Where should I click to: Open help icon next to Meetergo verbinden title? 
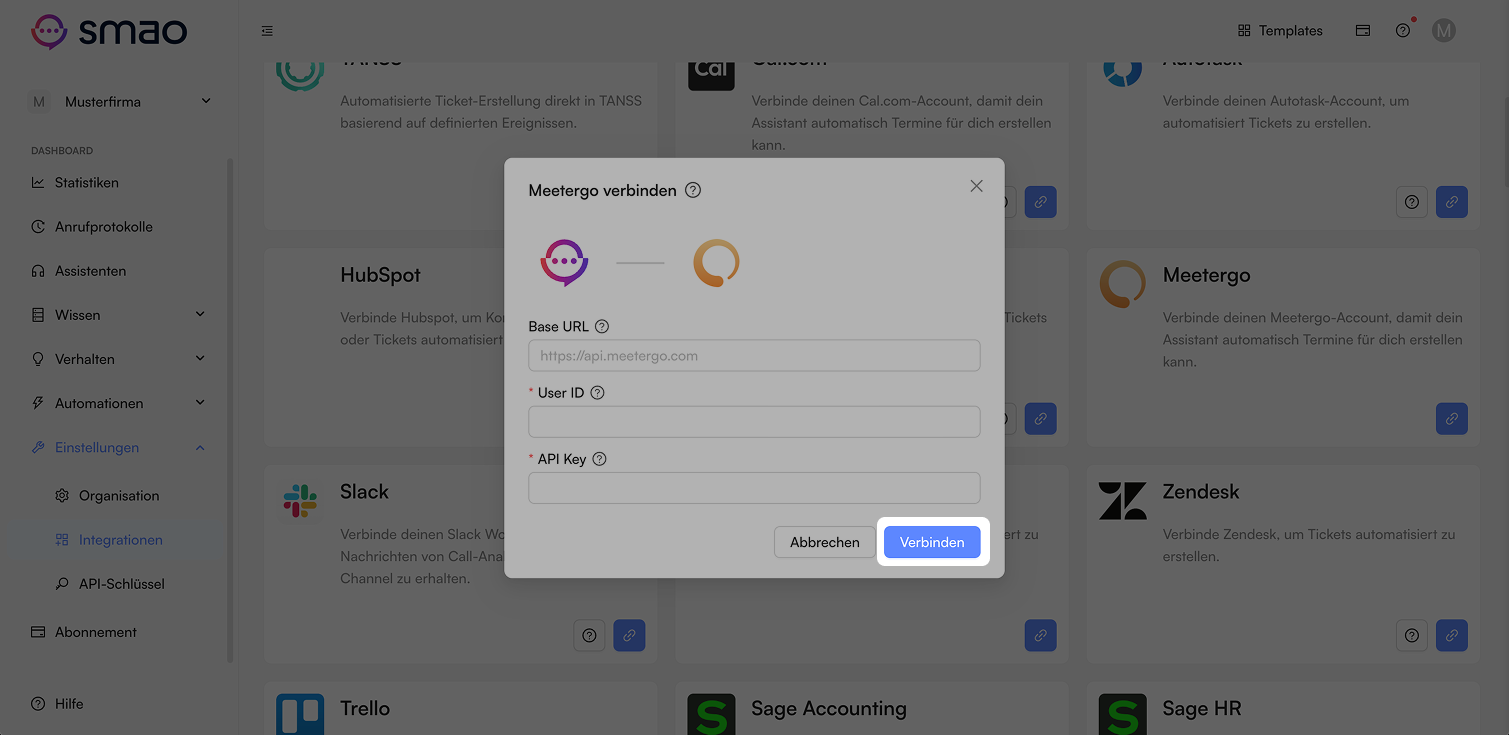[693, 190]
